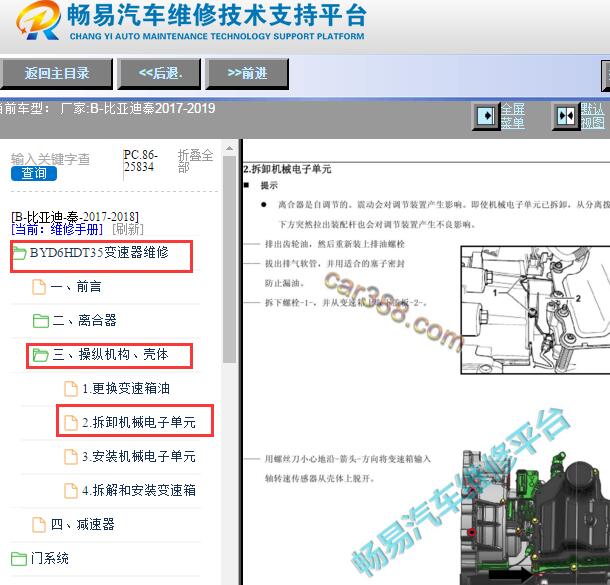Open 3.安装机械电子单元 page

(139, 456)
